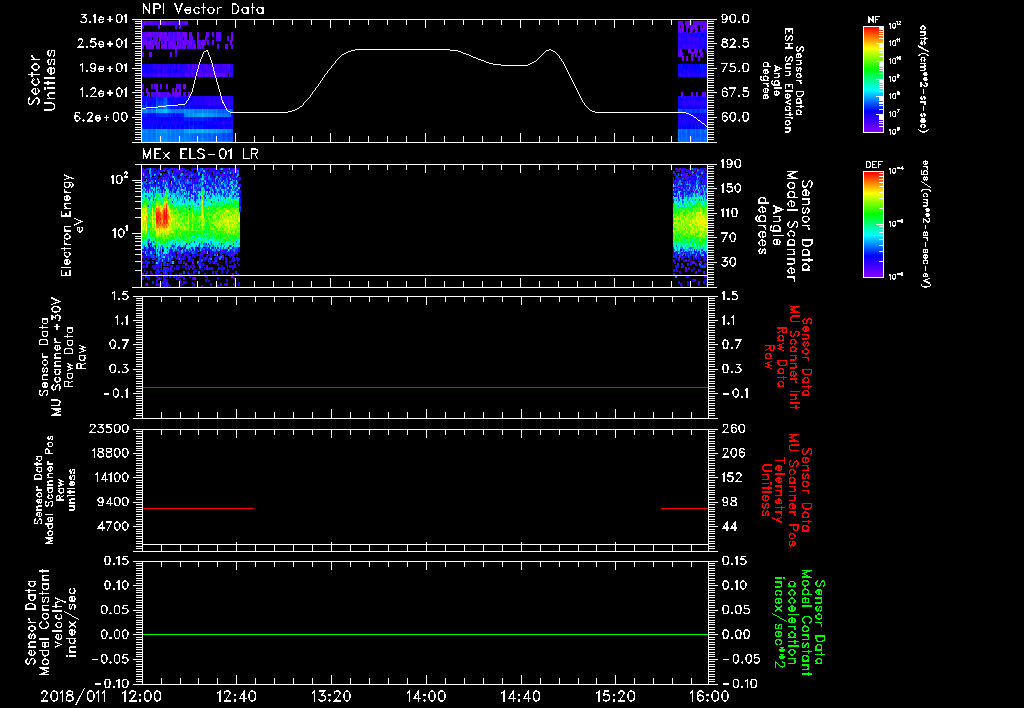Screen dimensions: 1024x708
Task: Click the "DEF" label above the color bar
Action: click(874, 165)
